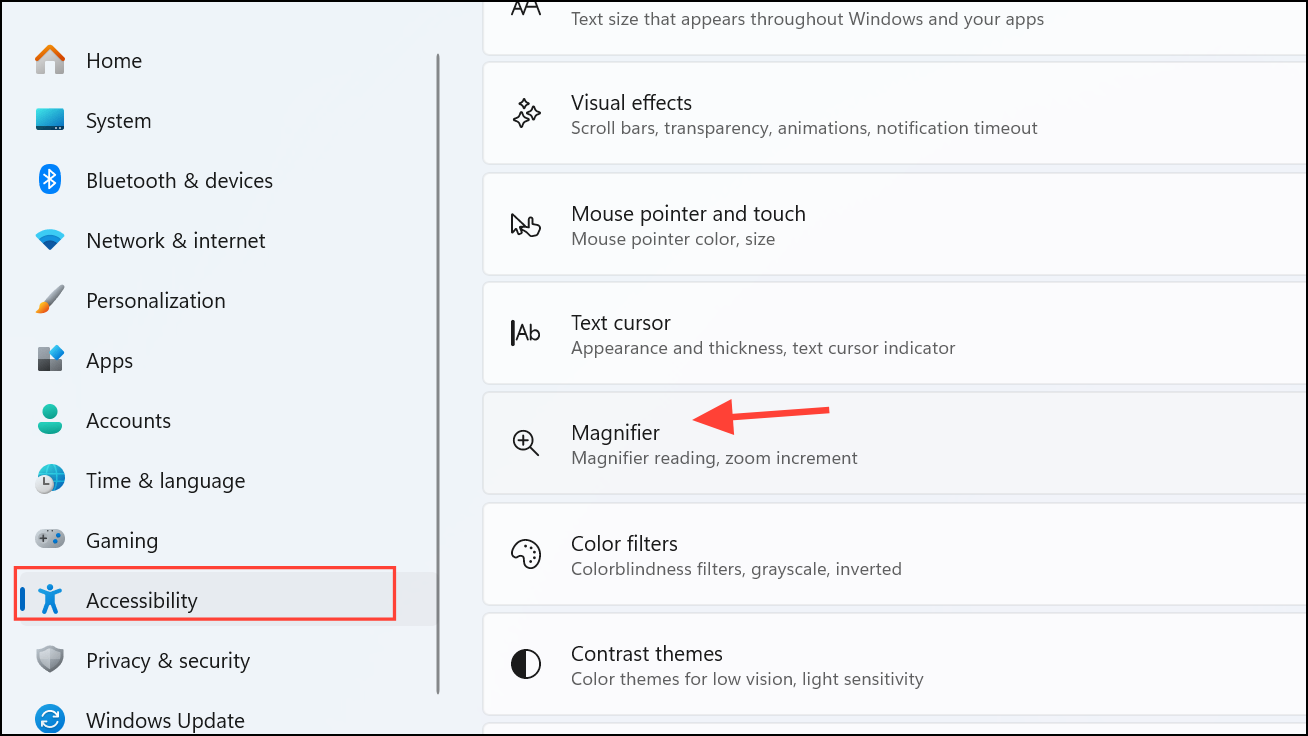Click the Accounts person icon
1308x736 pixels.
[49, 420]
